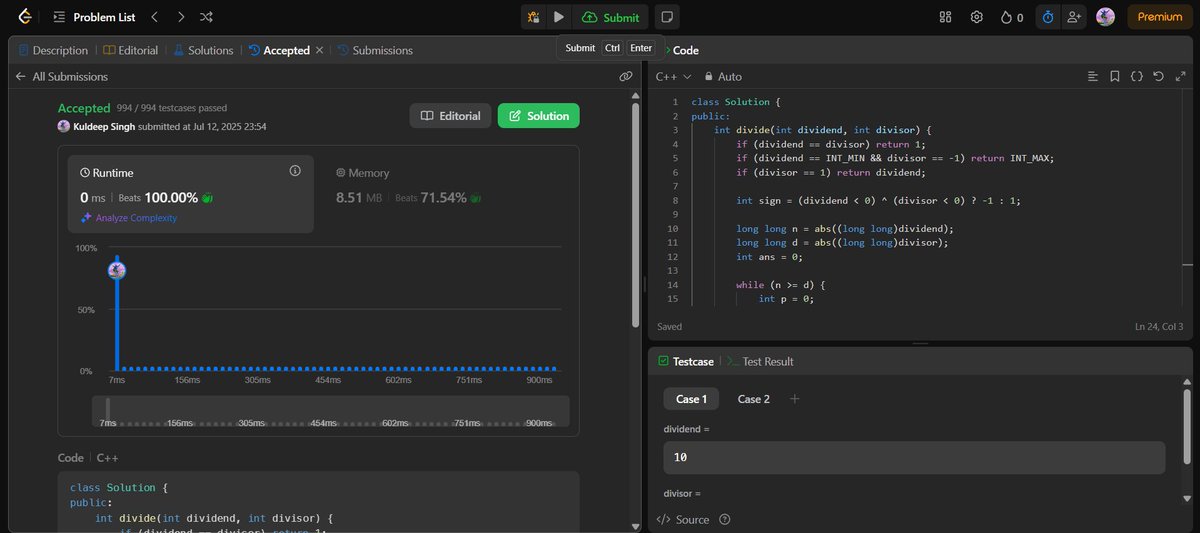Open the layout grid icon
Viewport: 1200px width, 533px height.
pos(946,17)
